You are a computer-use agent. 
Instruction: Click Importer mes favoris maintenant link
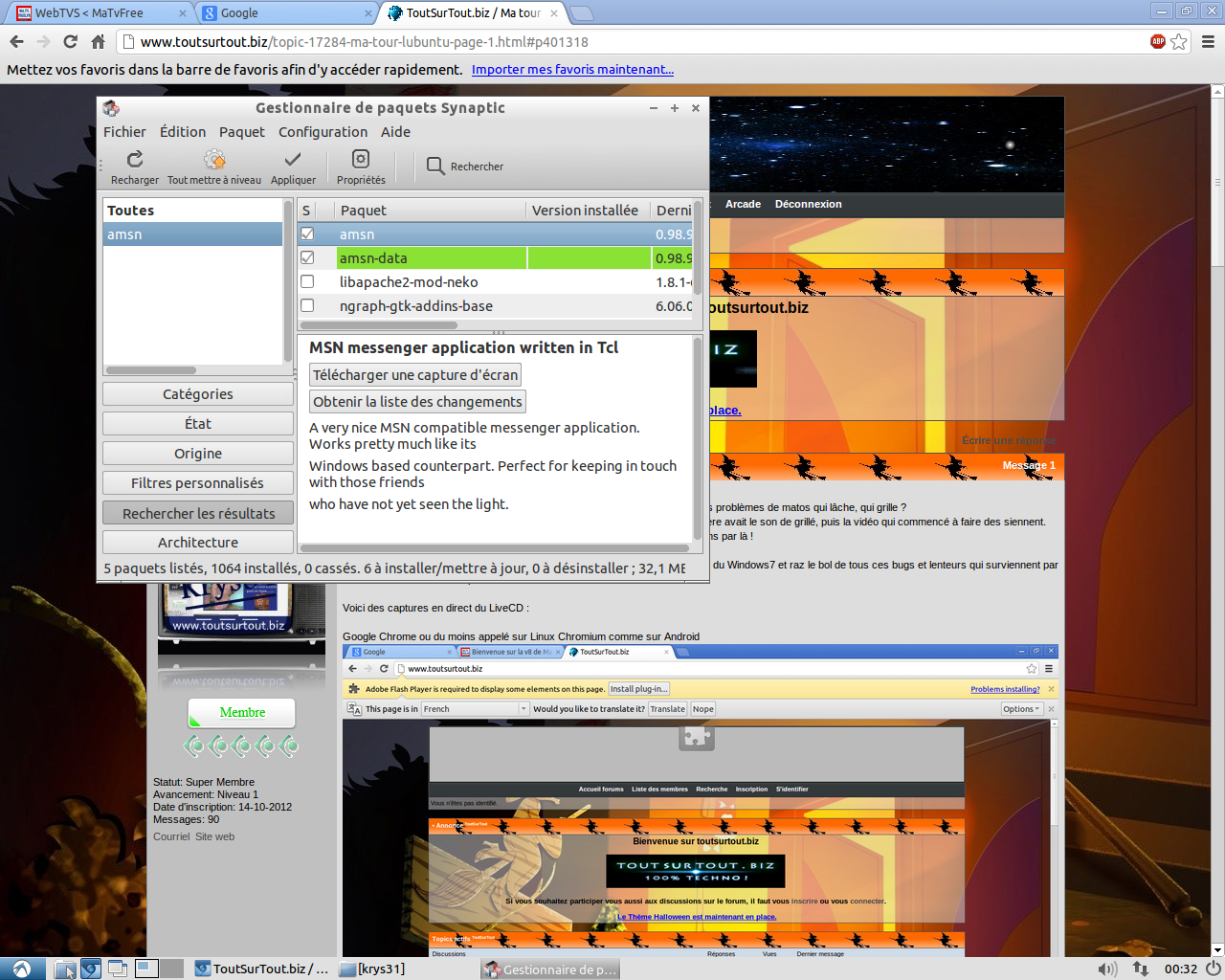[x=572, y=69]
